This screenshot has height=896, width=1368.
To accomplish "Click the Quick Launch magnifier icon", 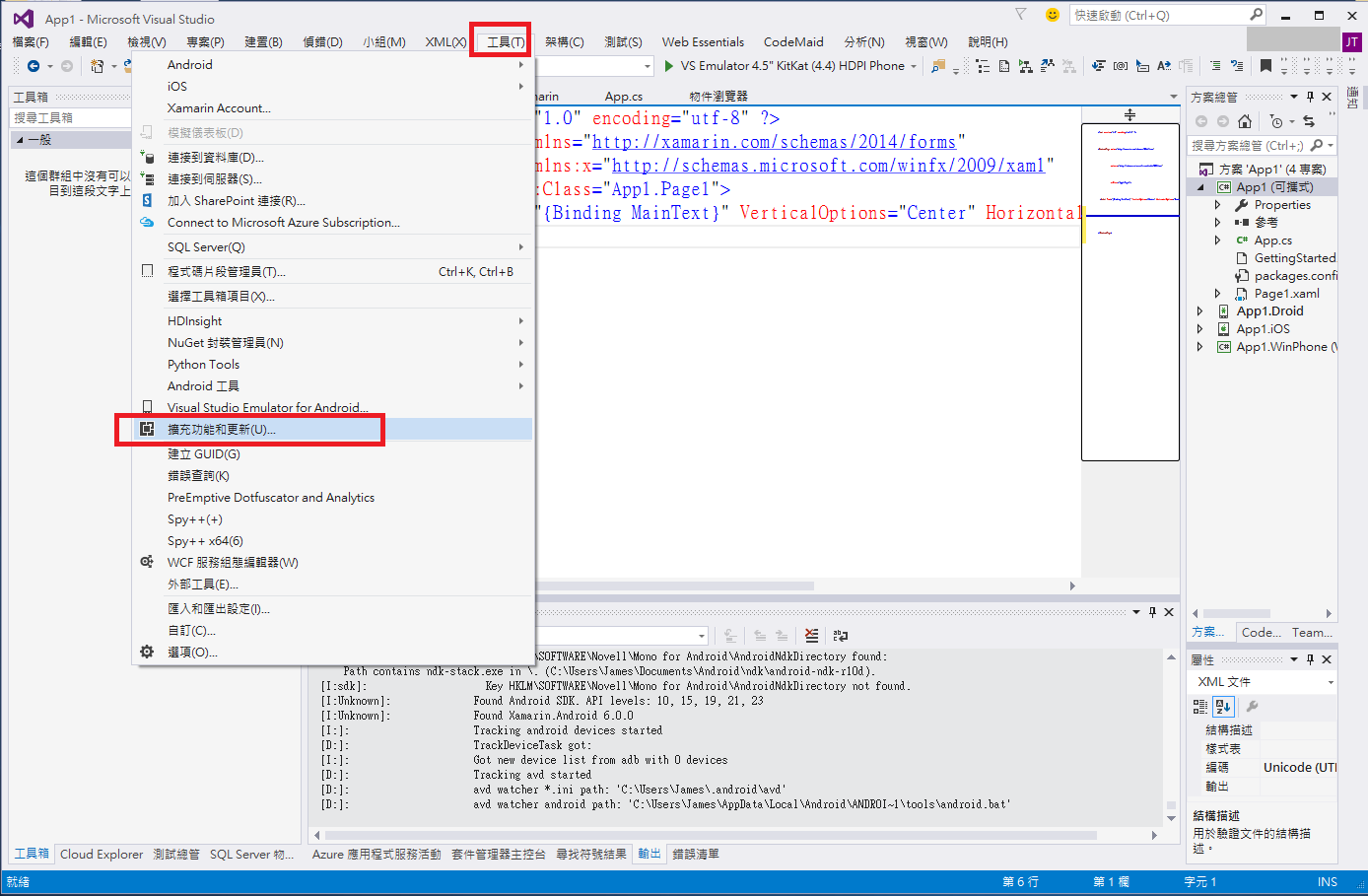I will point(1256,15).
